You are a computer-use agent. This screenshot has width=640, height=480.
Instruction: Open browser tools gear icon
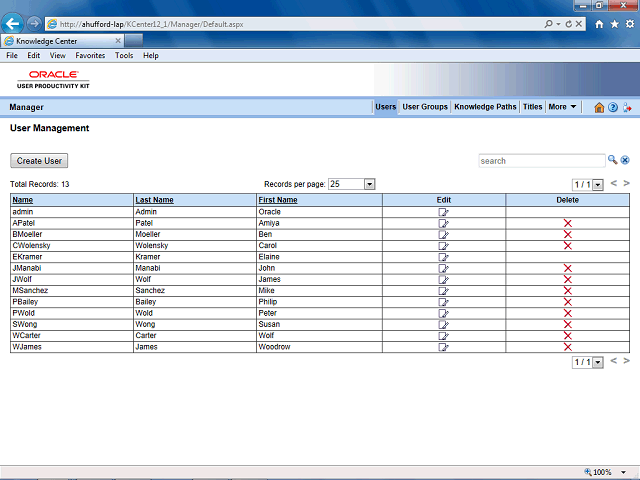(x=630, y=24)
